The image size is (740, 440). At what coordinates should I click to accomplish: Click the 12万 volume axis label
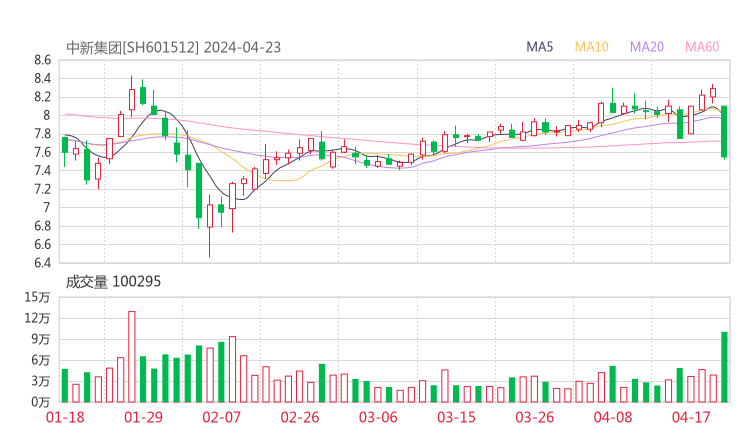click(37, 318)
